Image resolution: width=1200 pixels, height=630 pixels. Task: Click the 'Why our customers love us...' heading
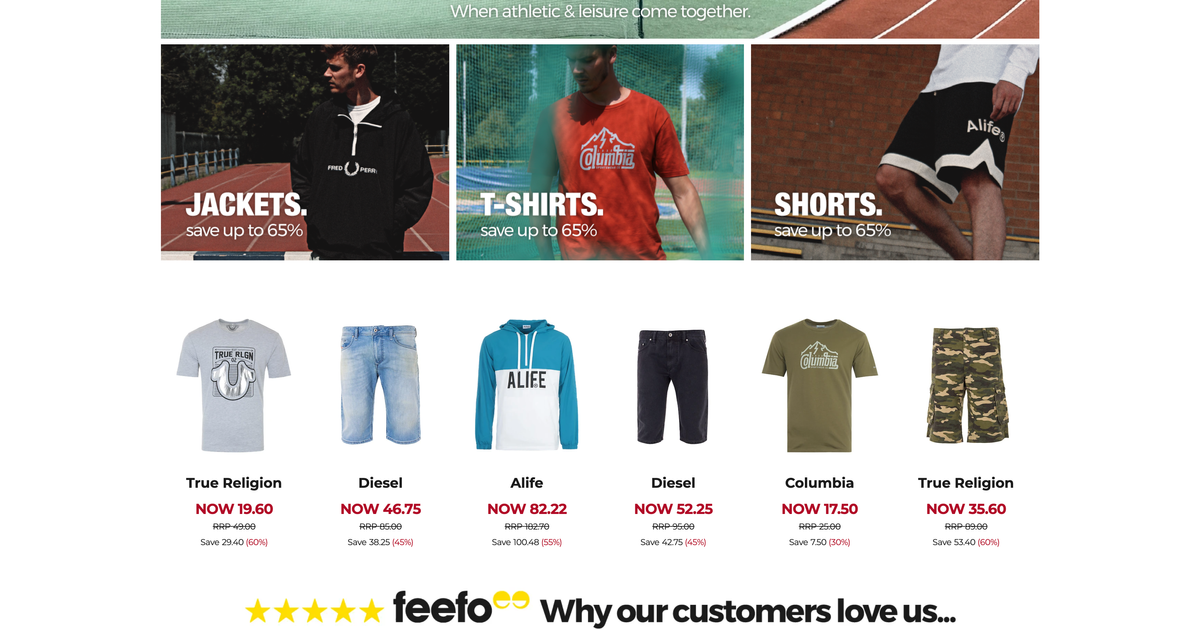pos(747,611)
